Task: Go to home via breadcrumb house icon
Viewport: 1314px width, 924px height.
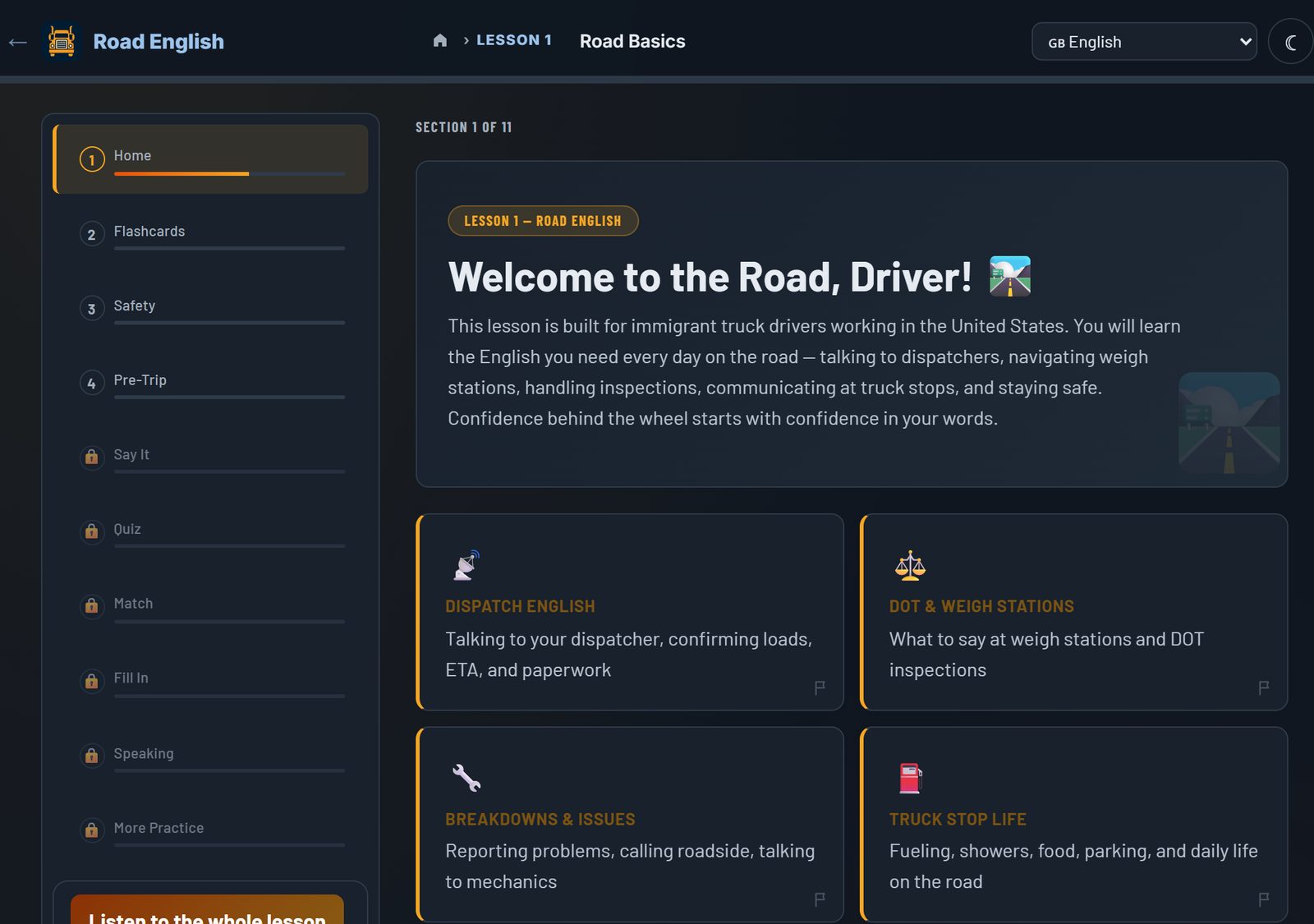Action: (440, 40)
